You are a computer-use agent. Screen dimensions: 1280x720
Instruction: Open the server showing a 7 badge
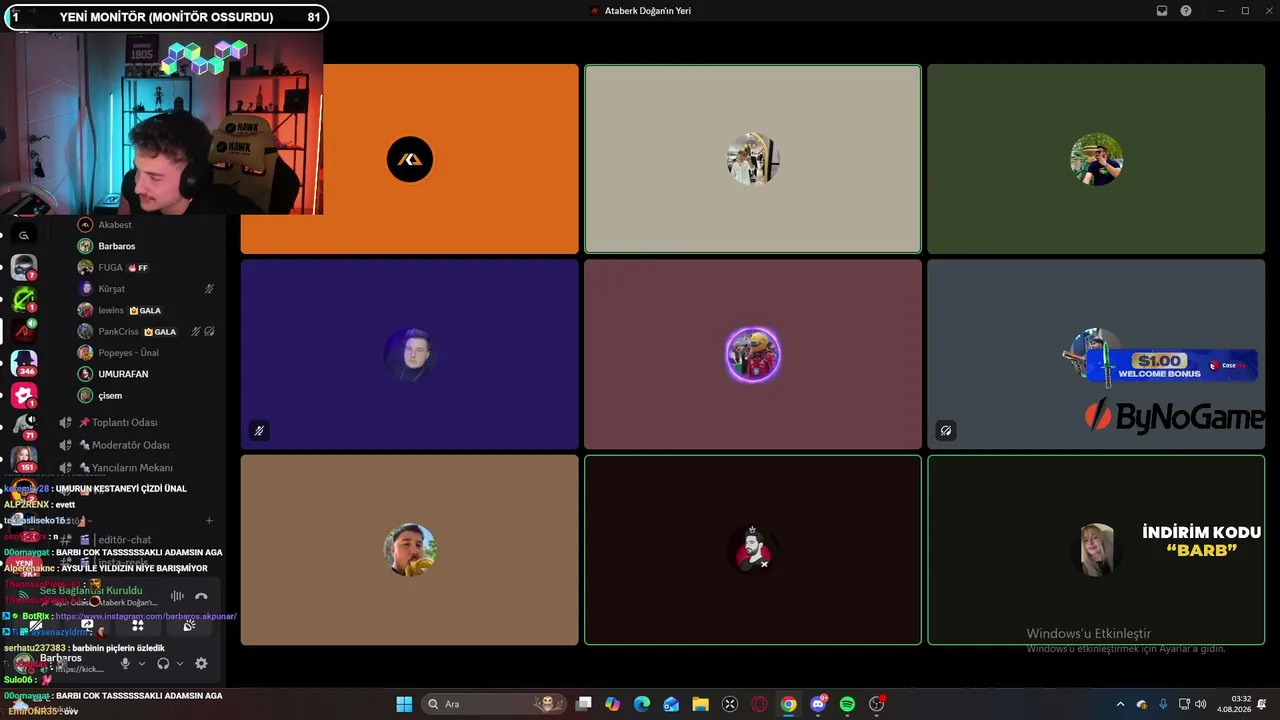point(24,267)
